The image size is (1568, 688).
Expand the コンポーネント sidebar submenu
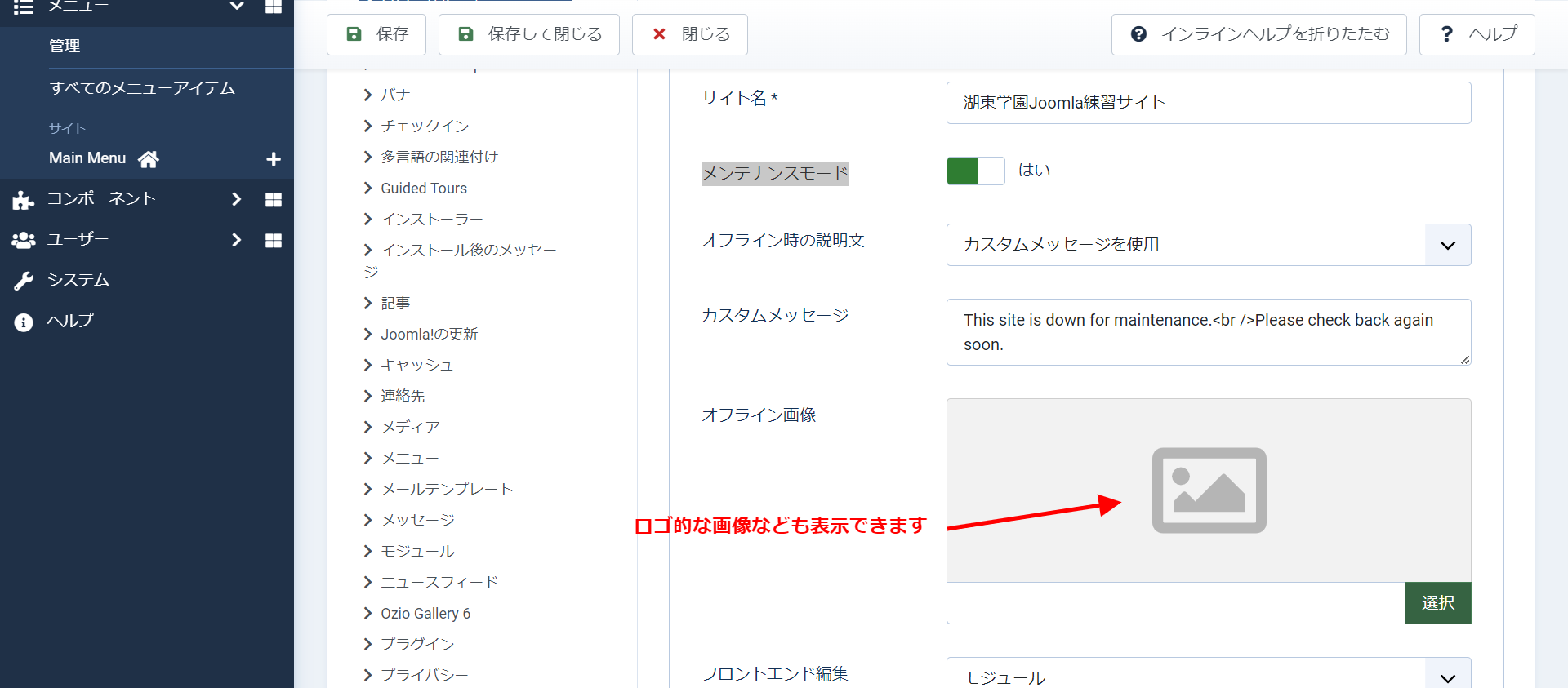pyautogui.click(x=236, y=199)
